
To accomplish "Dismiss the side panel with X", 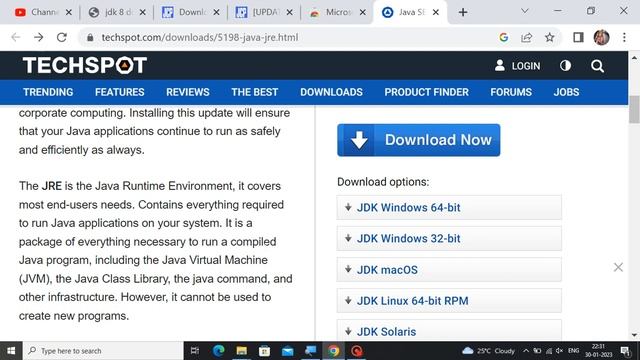I will coord(618,267).
